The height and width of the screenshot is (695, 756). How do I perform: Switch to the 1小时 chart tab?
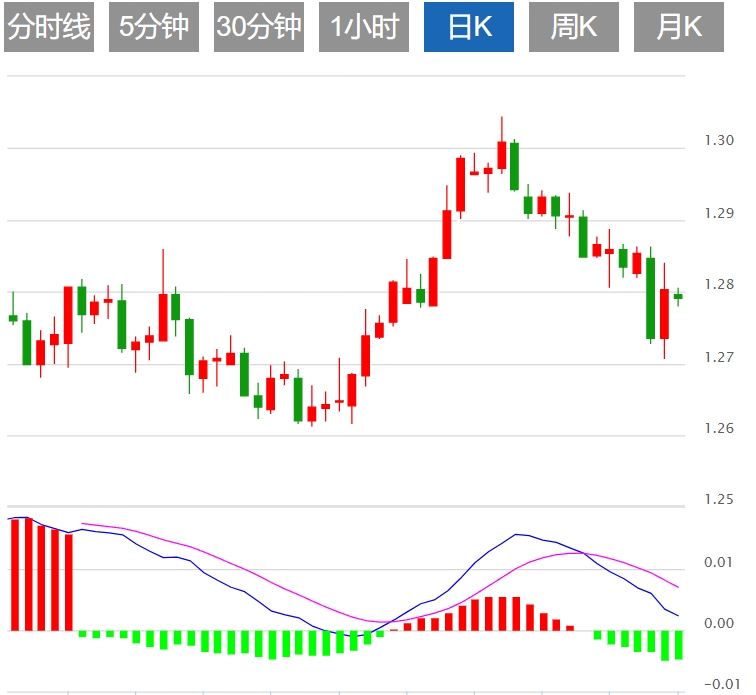click(x=364, y=27)
